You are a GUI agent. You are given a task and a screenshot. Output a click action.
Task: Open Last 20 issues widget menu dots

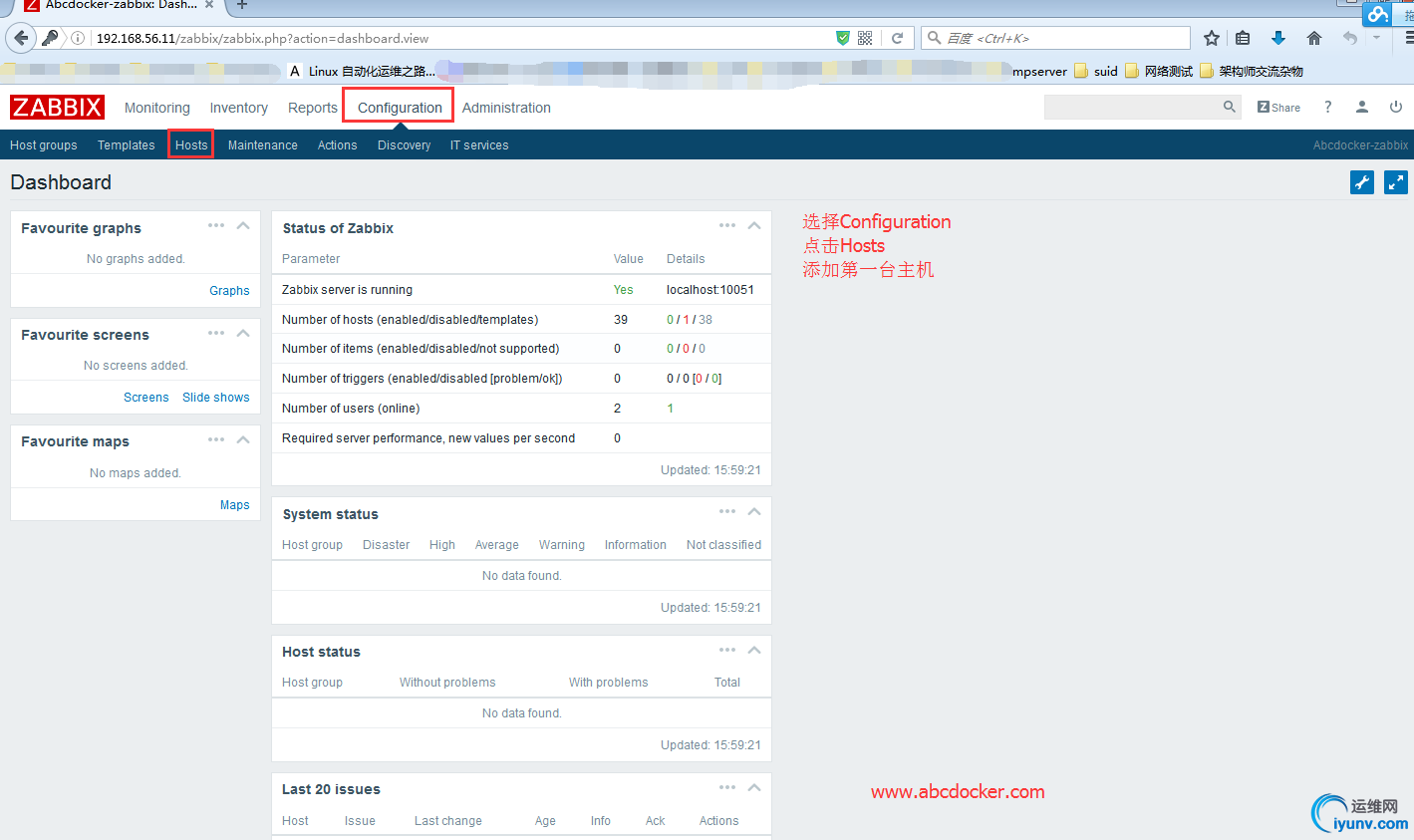[727, 787]
